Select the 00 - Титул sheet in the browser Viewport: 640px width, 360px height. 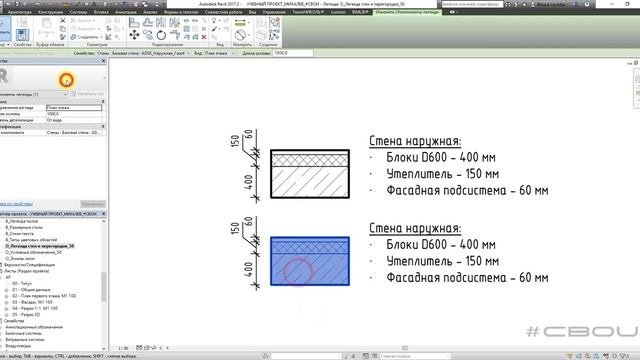(x=22, y=283)
